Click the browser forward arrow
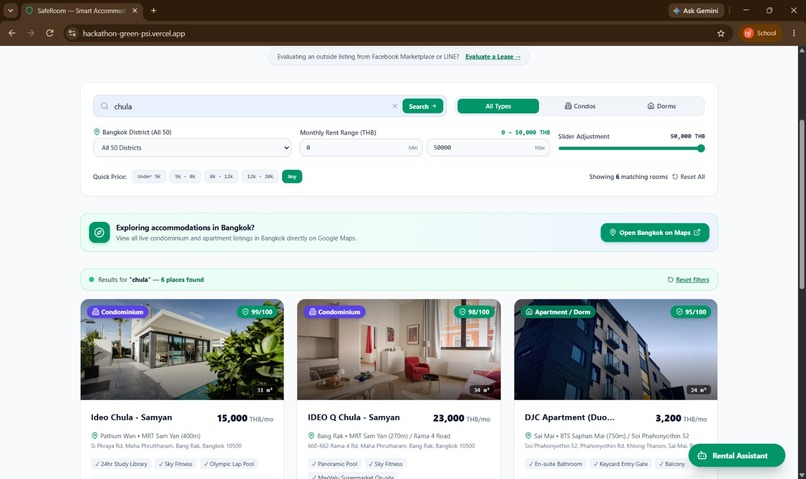The image size is (806, 479). 31,33
